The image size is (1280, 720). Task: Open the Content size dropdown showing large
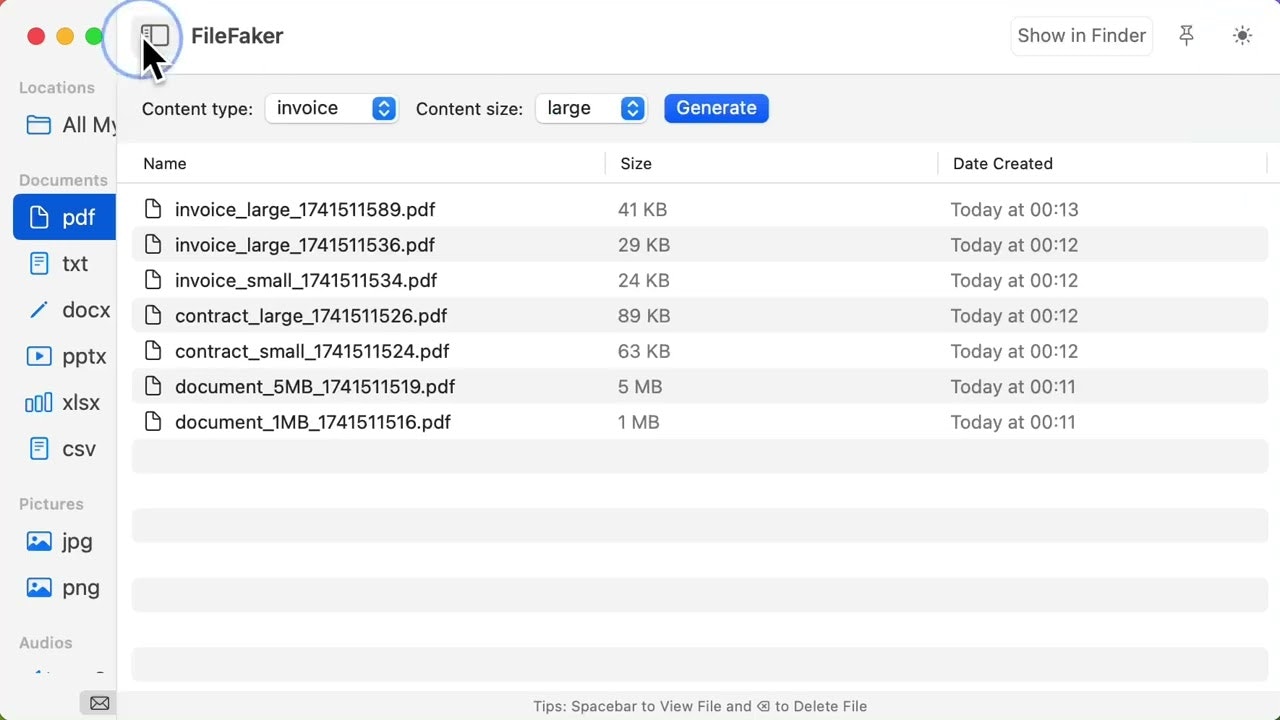pos(591,108)
